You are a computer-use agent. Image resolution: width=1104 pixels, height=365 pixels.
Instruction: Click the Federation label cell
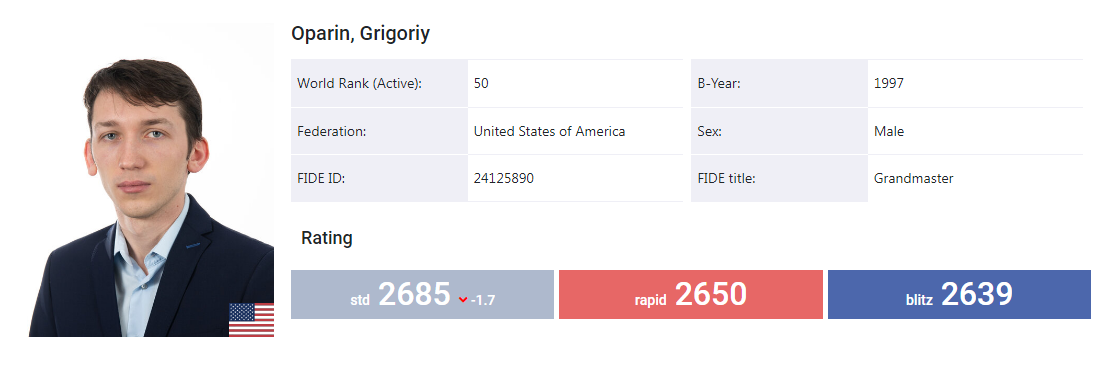point(380,131)
